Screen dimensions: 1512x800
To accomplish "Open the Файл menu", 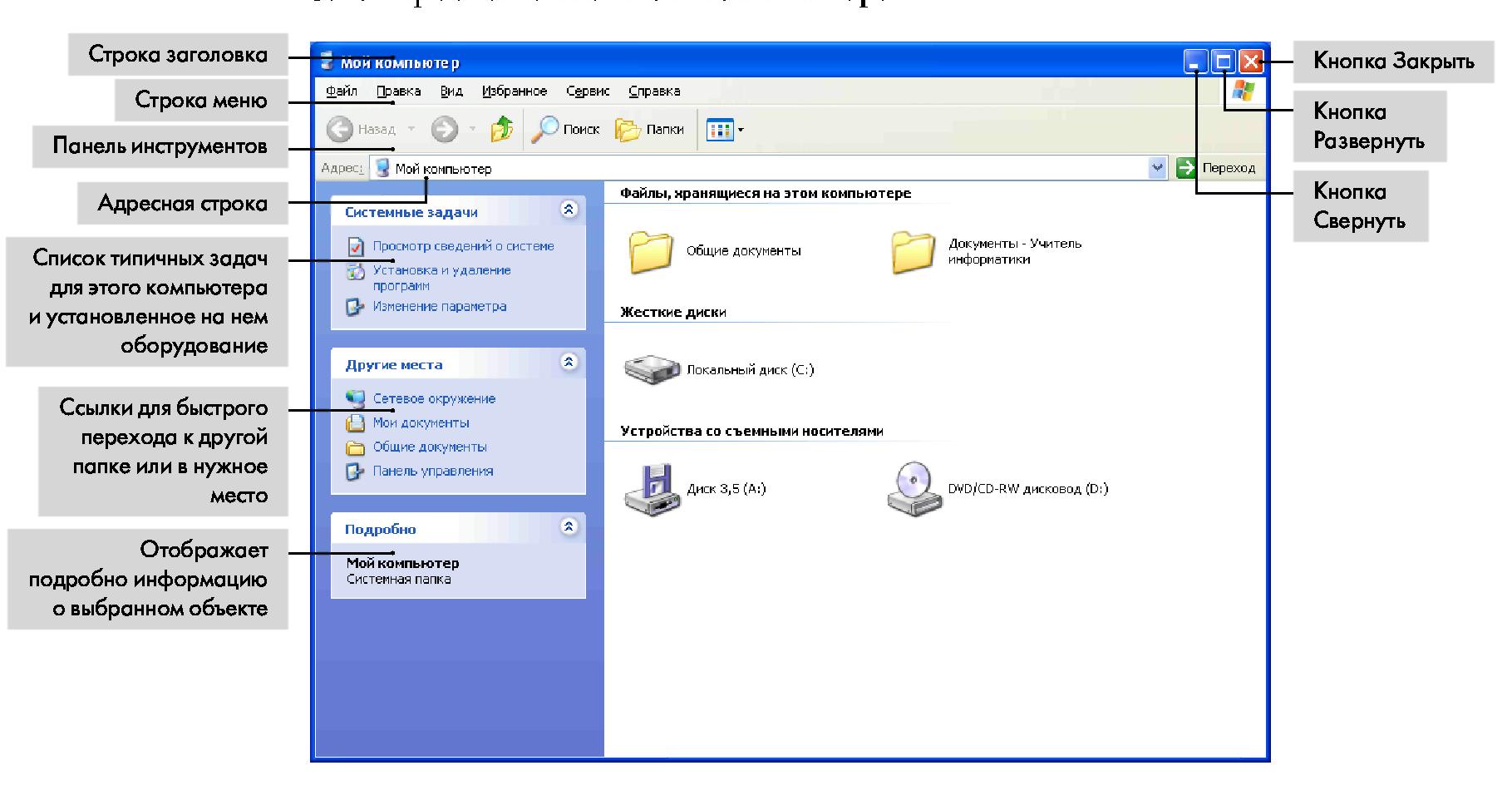I will point(342,91).
